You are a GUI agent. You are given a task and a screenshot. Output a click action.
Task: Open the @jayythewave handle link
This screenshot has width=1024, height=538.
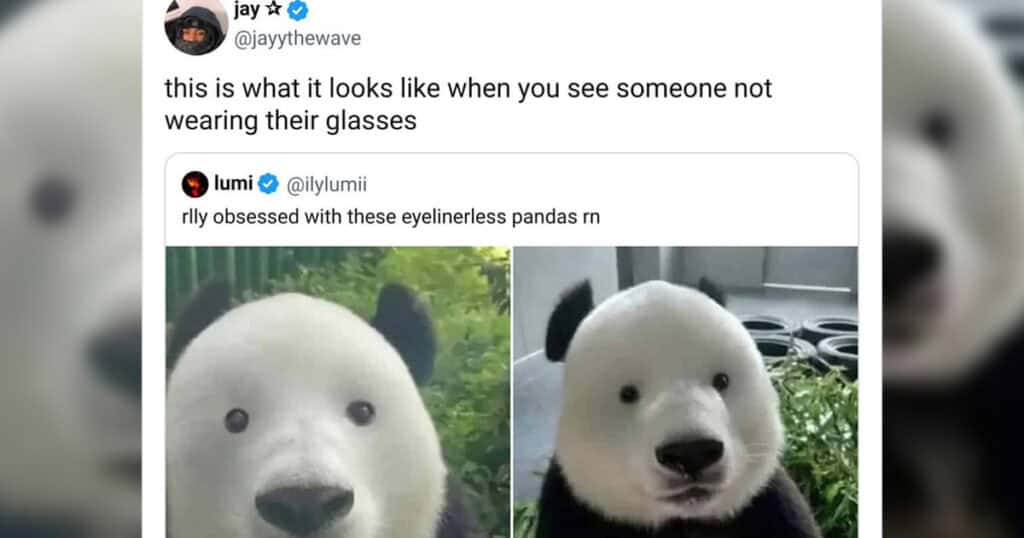297,39
